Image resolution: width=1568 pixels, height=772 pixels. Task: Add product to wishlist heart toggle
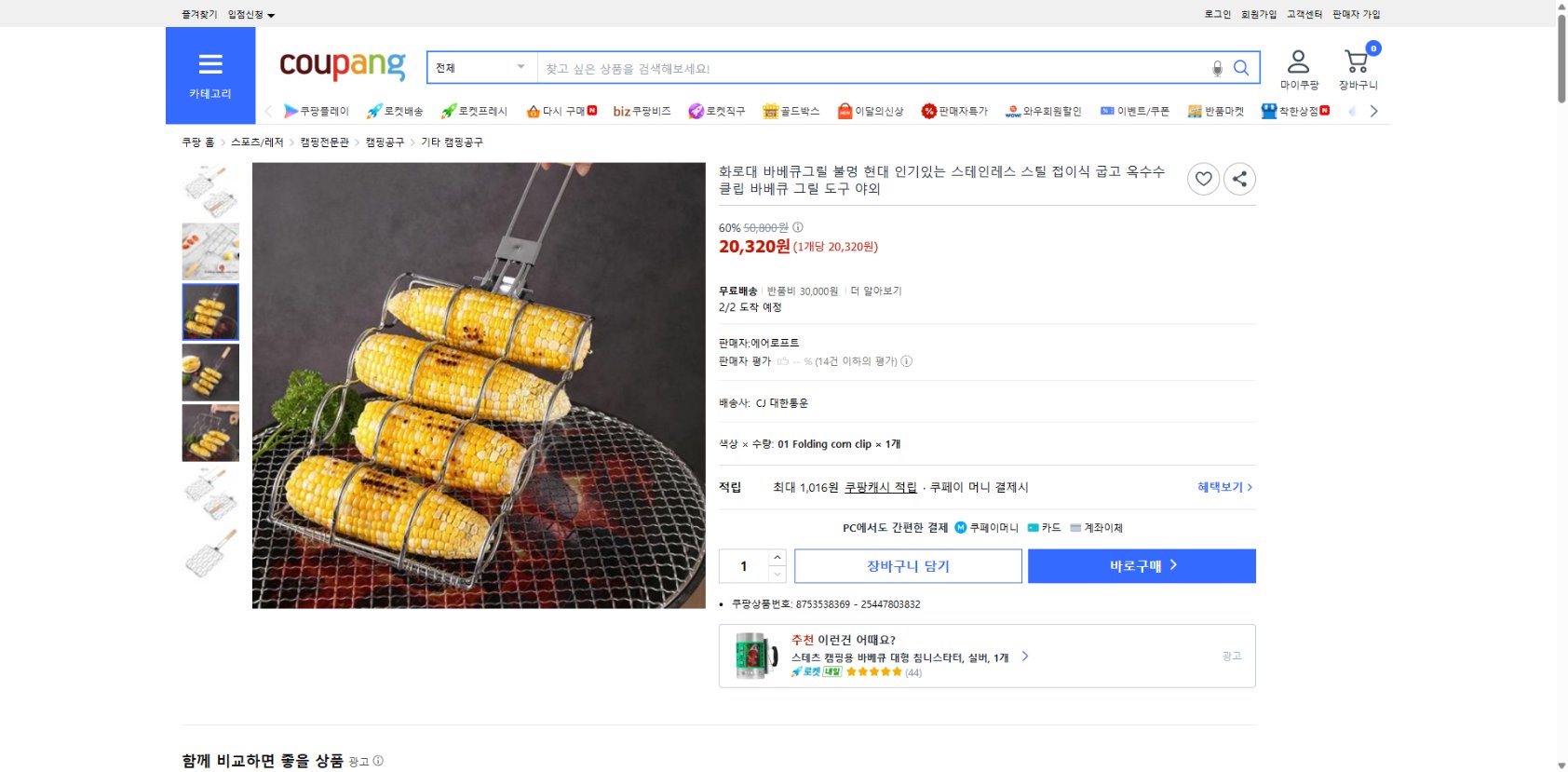tap(1203, 179)
